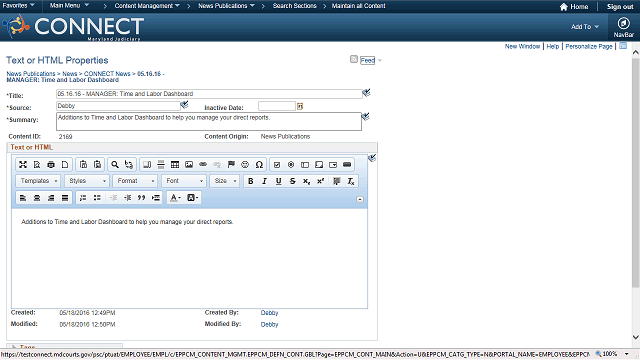Insert a selection field form element
Viewport: 640px width, 360px height.
coord(333,164)
